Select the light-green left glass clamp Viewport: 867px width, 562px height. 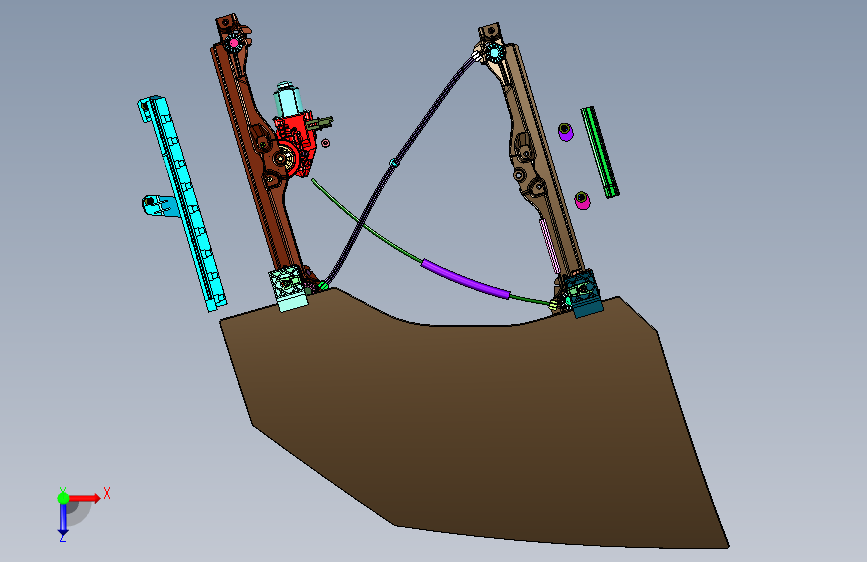pyautogui.click(x=288, y=289)
